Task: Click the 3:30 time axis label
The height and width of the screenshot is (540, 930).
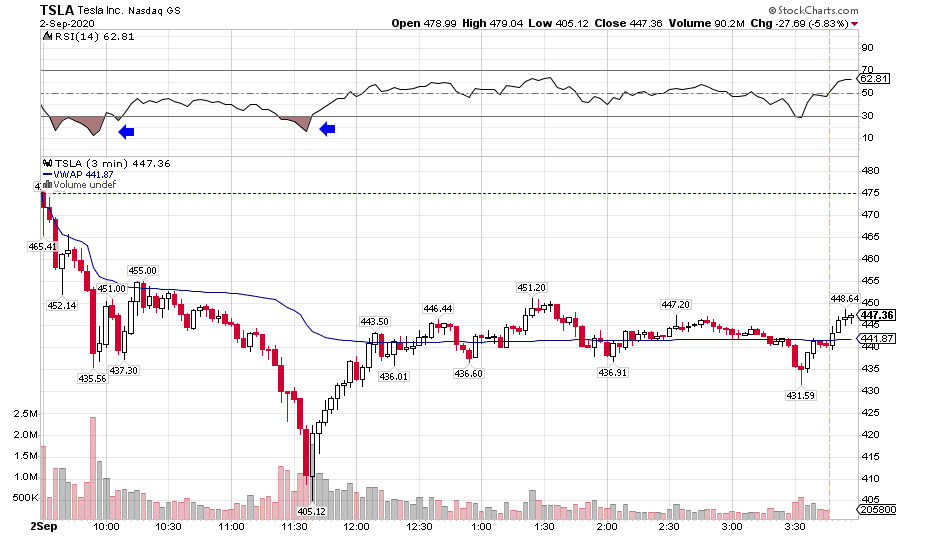Action: pos(795,527)
